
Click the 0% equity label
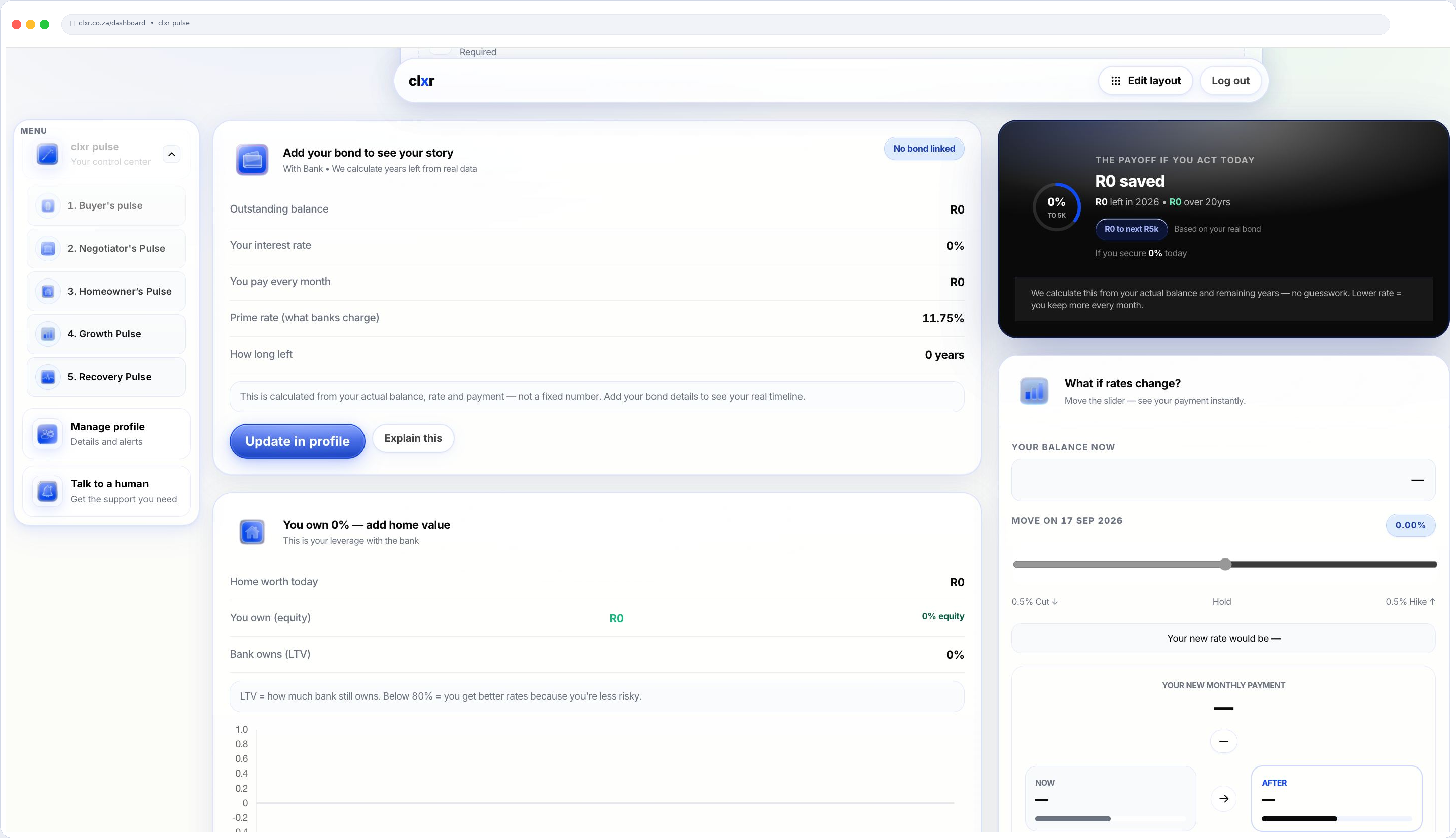943,616
